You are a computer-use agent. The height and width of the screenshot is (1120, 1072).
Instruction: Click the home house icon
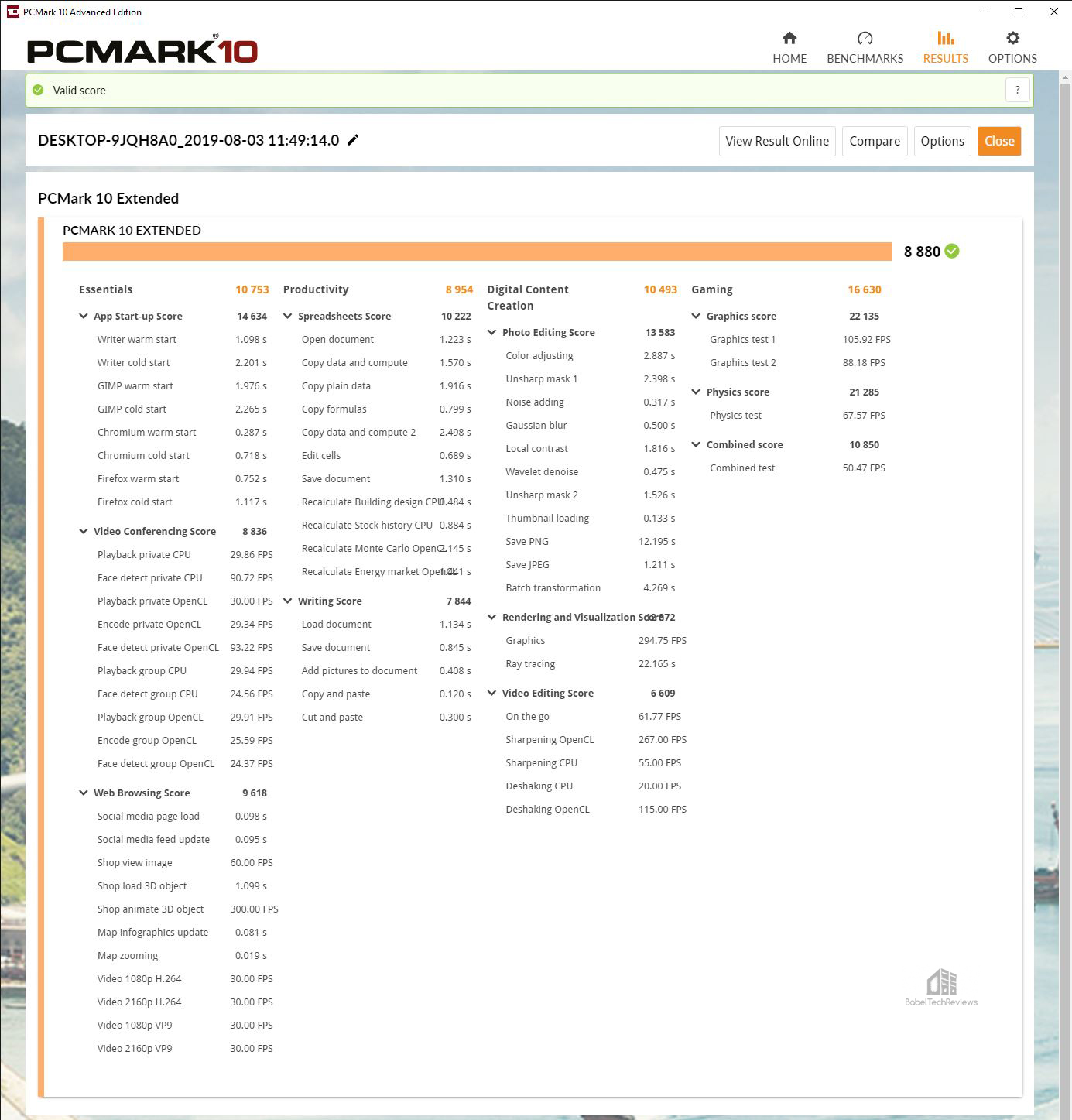pos(789,38)
